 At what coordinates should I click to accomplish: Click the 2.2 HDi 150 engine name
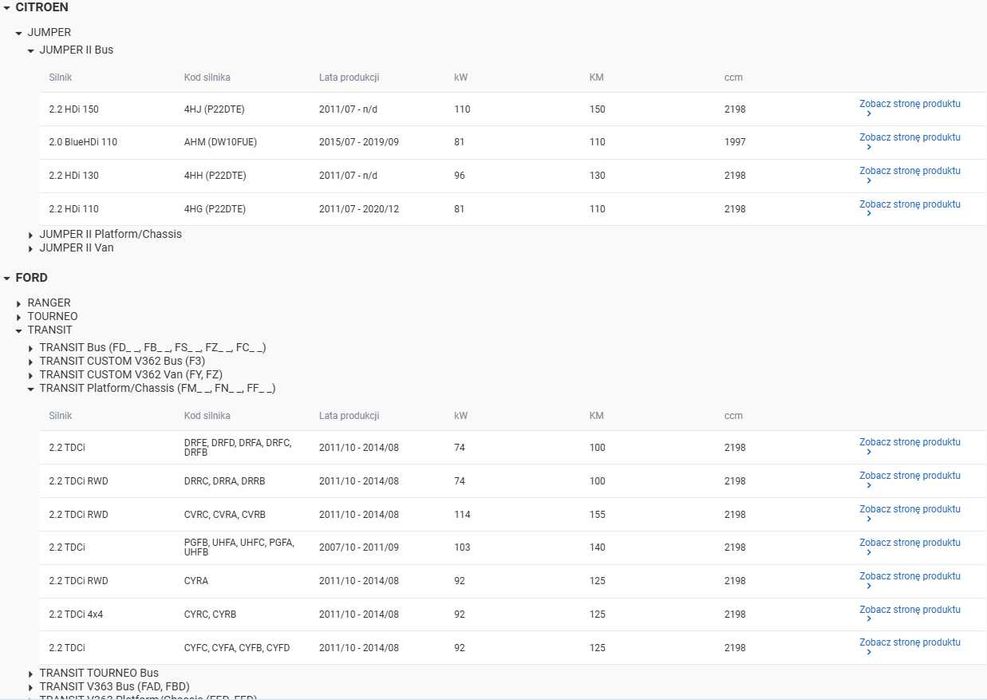point(74,109)
